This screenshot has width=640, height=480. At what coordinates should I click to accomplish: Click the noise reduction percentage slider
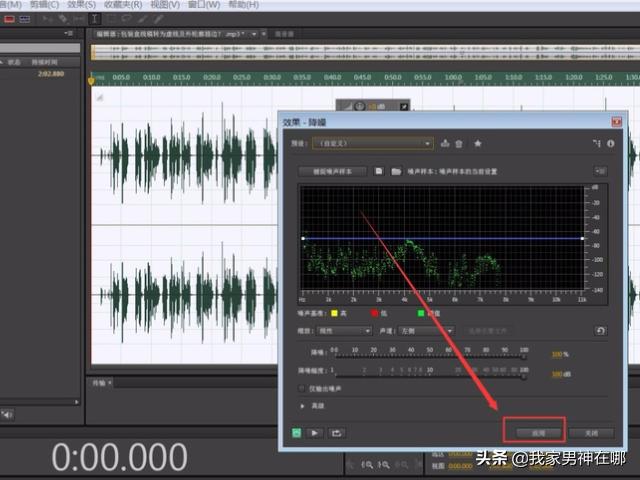[x=428, y=354]
